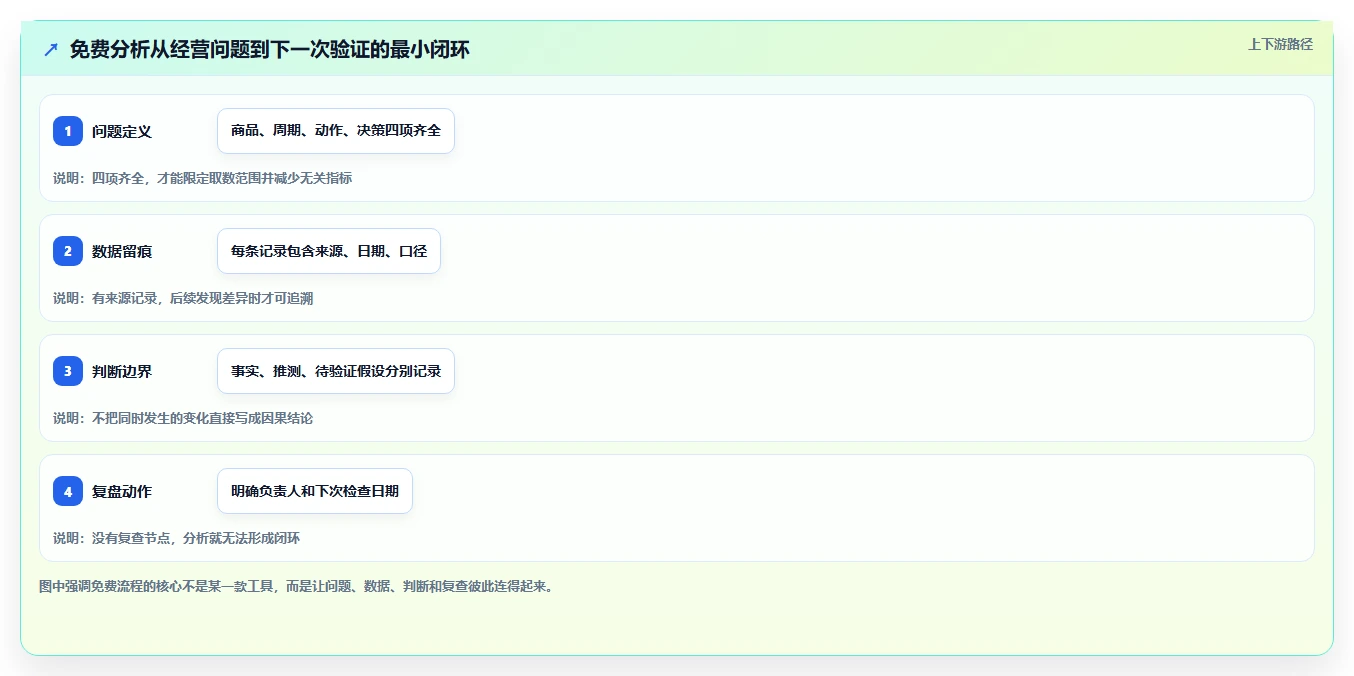Click the 判断边界 step label

pyautogui.click(x=122, y=371)
